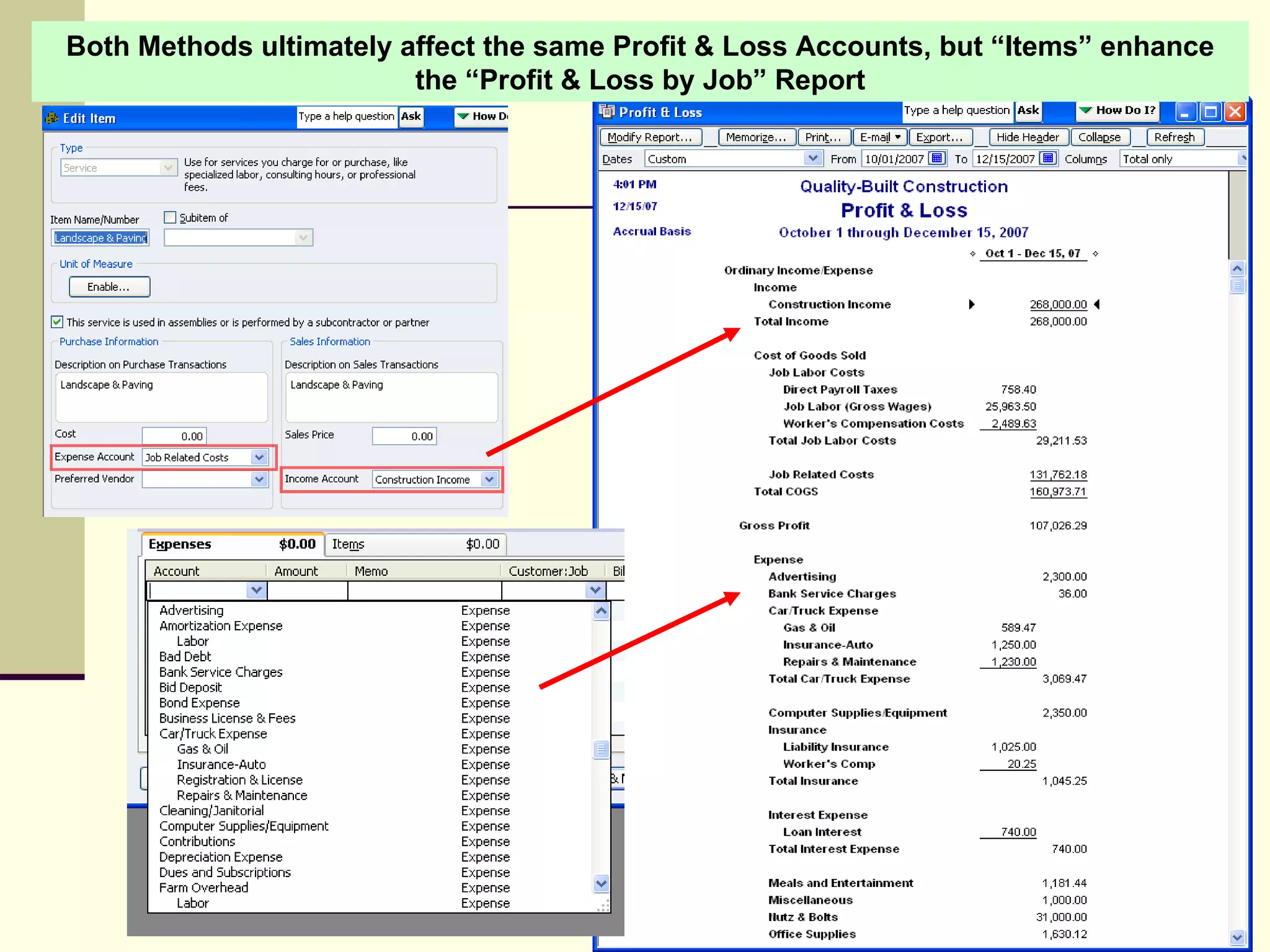Viewport: 1270px width, 952px height.
Task: Choose Car/Truck Expense in account list
Action: 213,734
